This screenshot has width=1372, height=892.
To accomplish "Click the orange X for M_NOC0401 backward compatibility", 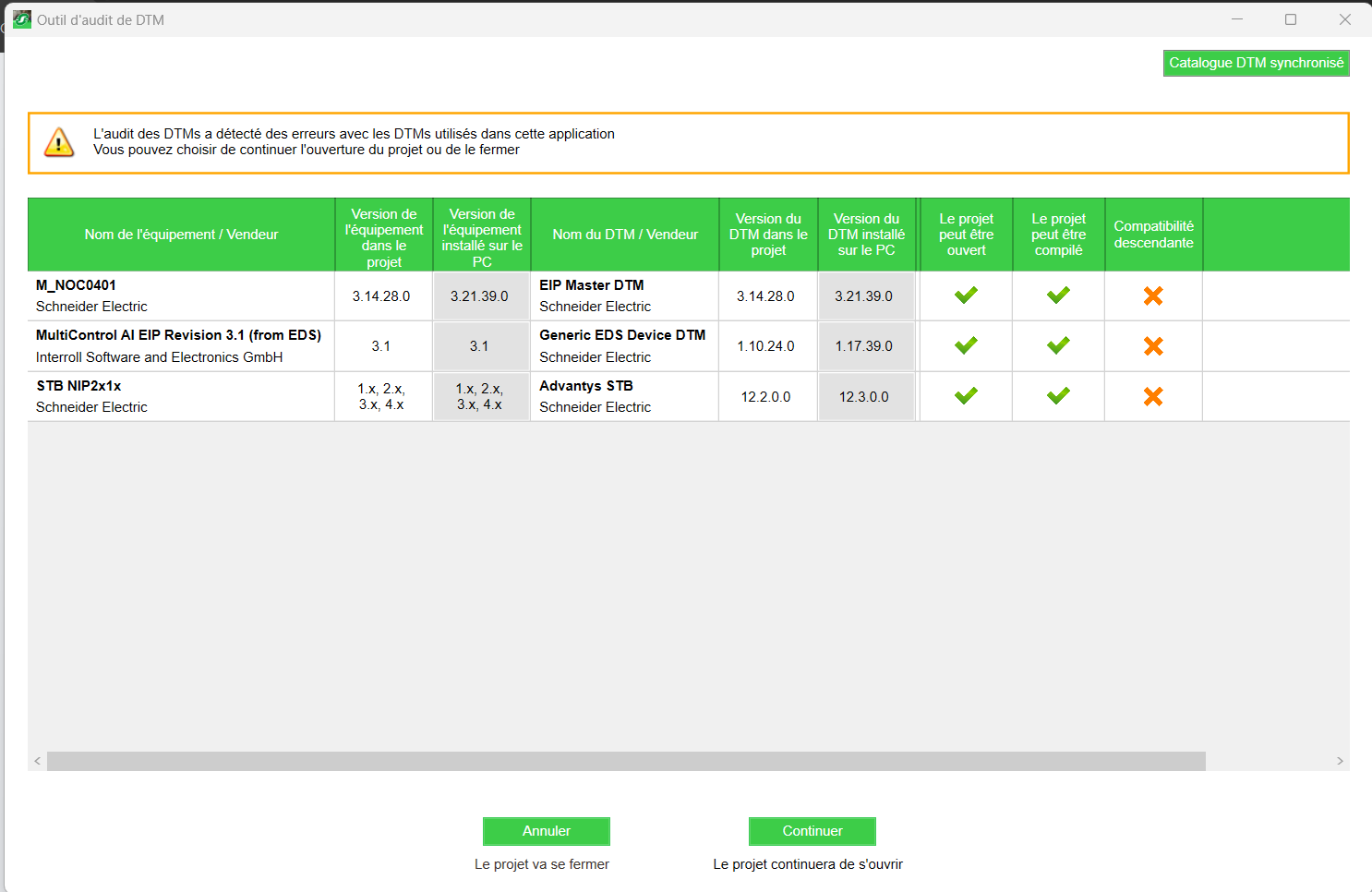I will coord(1153,295).
